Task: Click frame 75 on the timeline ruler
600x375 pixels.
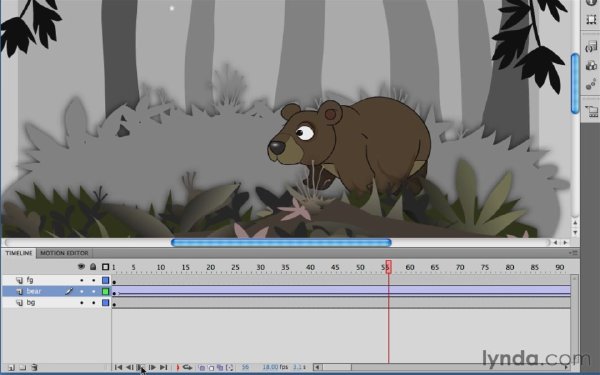Action: pos(485,267)
